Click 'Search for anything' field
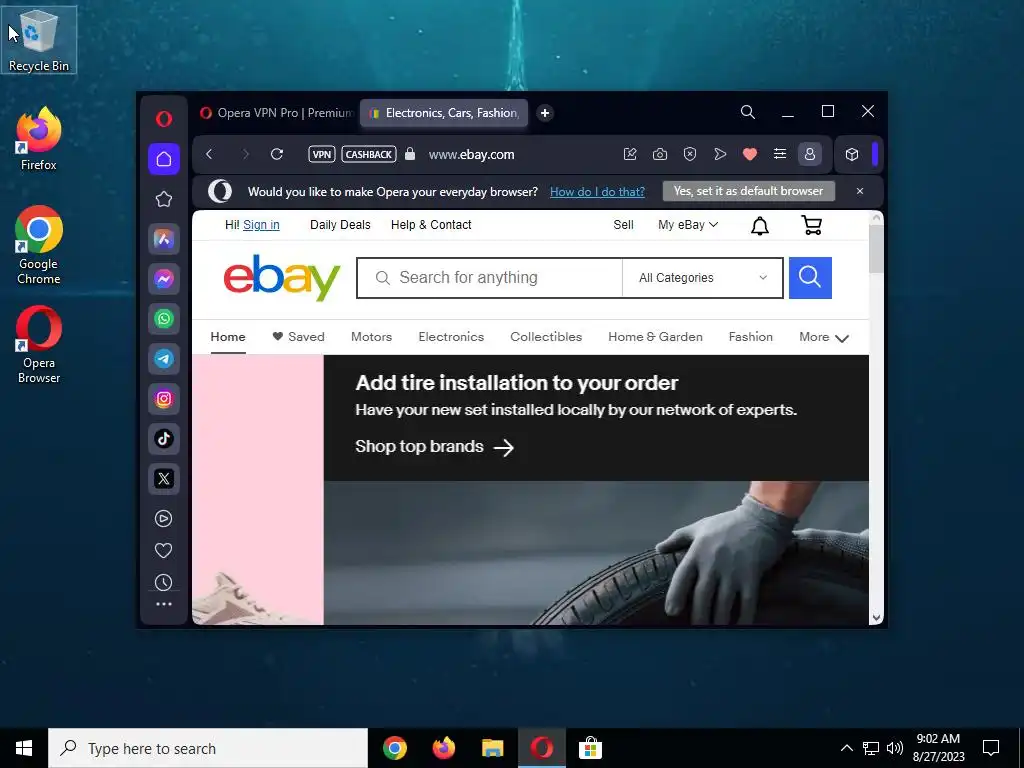Image resolution: width=1024 pixels, height=768 pixels. coord(490,278)
